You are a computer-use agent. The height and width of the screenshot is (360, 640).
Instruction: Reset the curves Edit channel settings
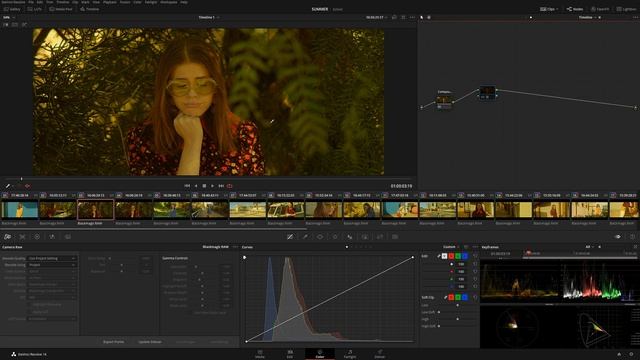coord(475,256)
